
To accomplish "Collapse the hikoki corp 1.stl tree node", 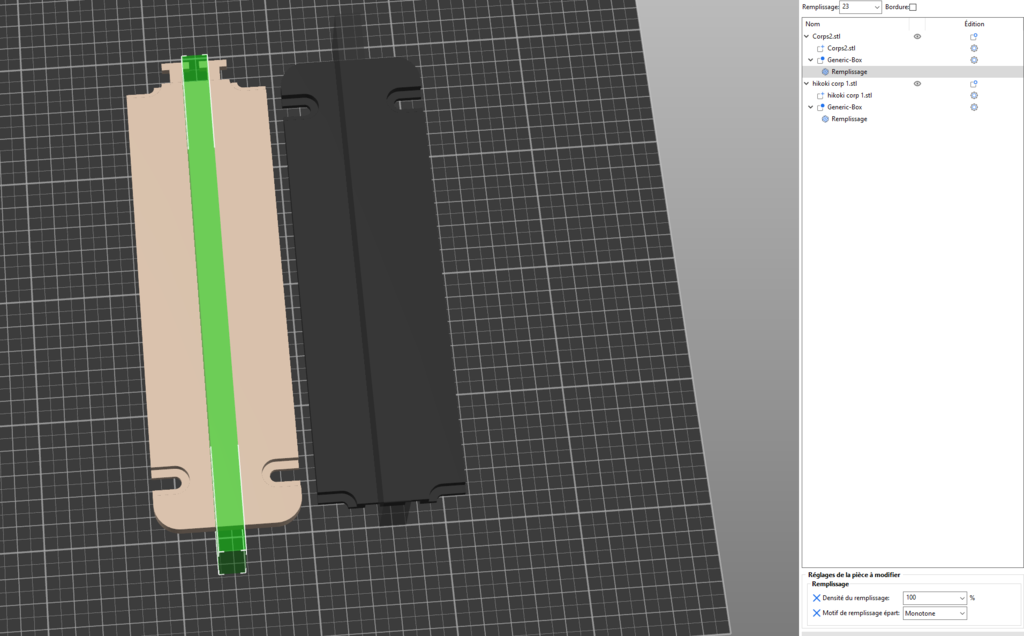I will coord(807,84).
